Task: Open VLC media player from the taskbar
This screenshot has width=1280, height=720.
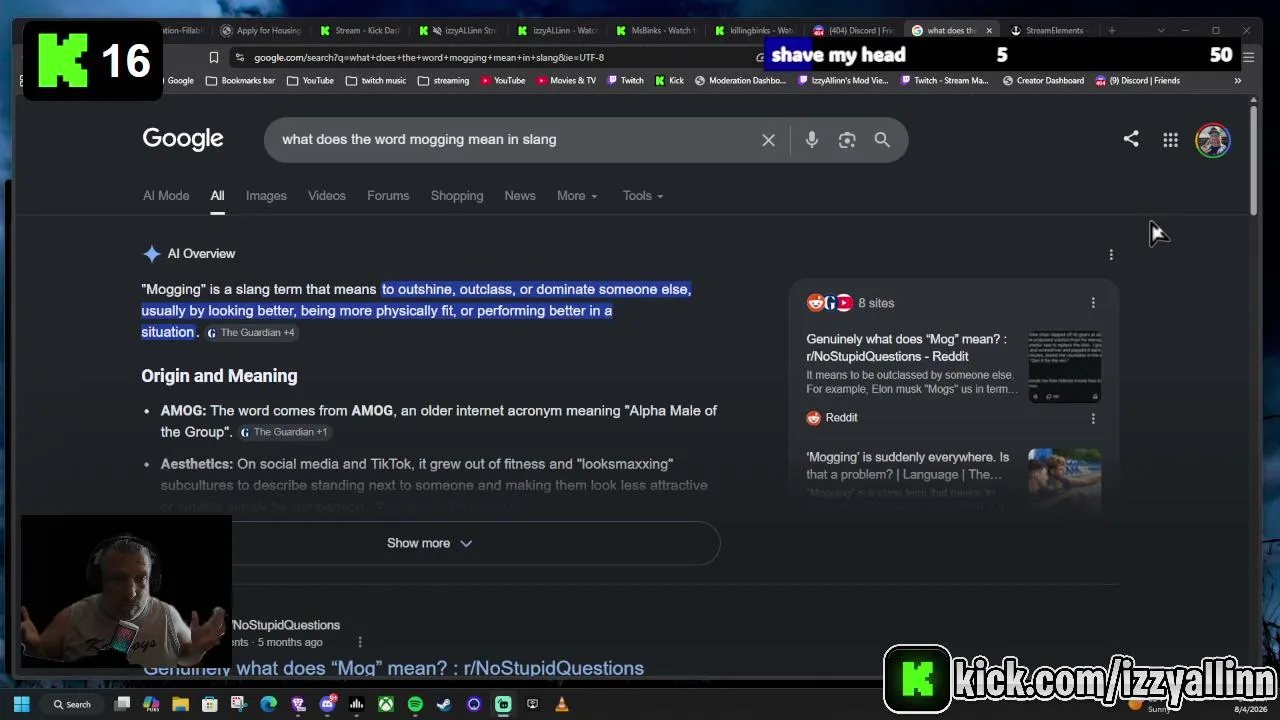Action: (x=561, y=704)
